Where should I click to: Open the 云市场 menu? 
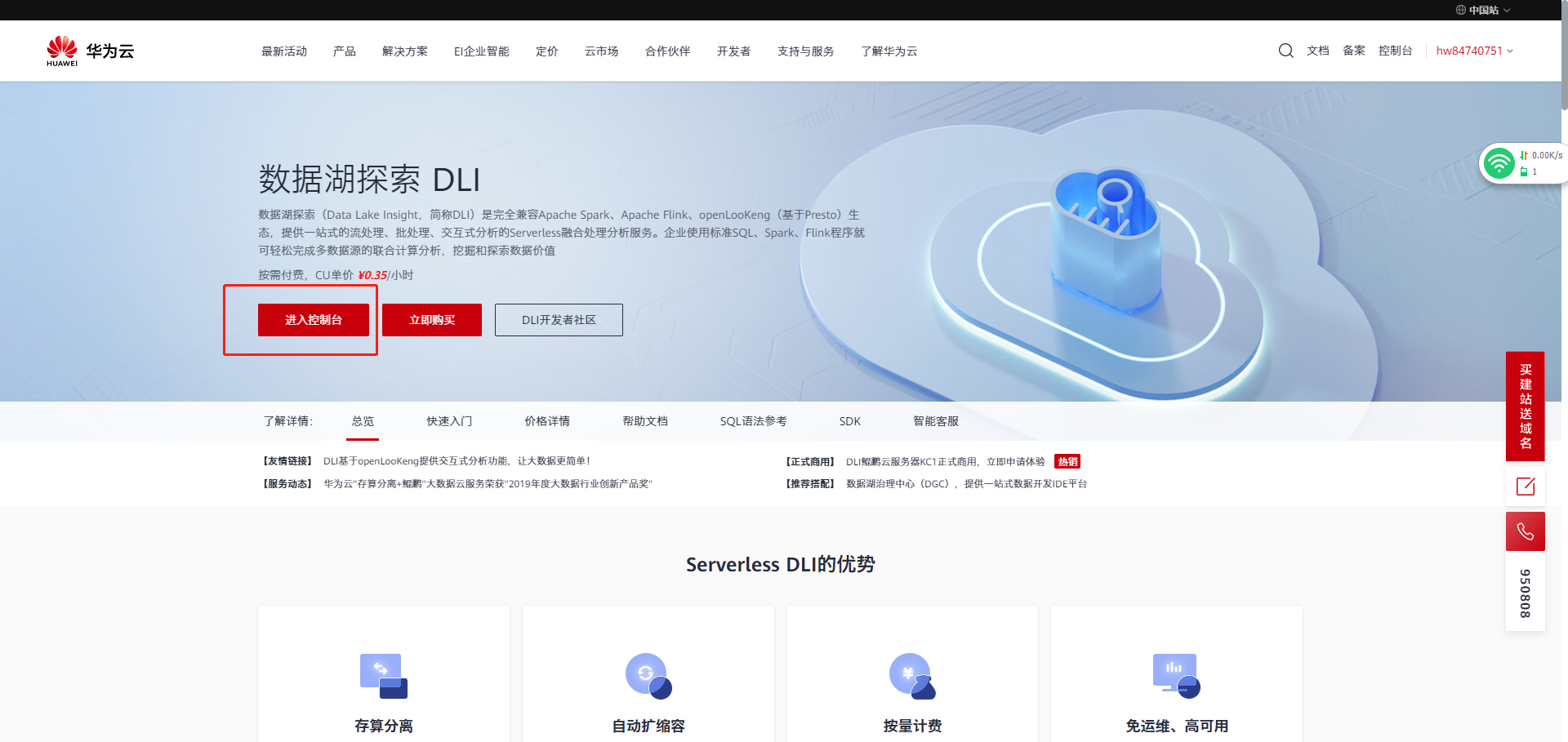click(602, 51)
